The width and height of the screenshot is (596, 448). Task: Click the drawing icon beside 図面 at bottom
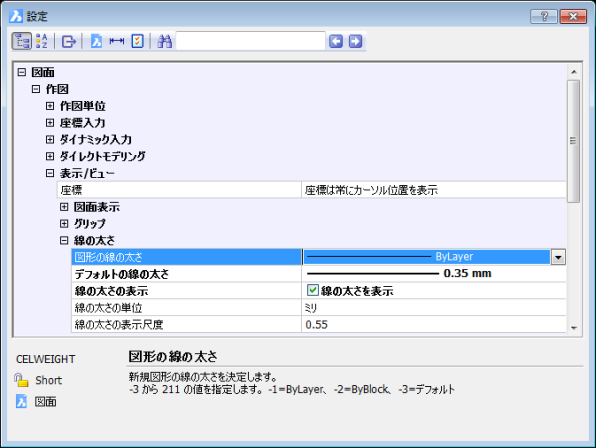tap(21, 401)
